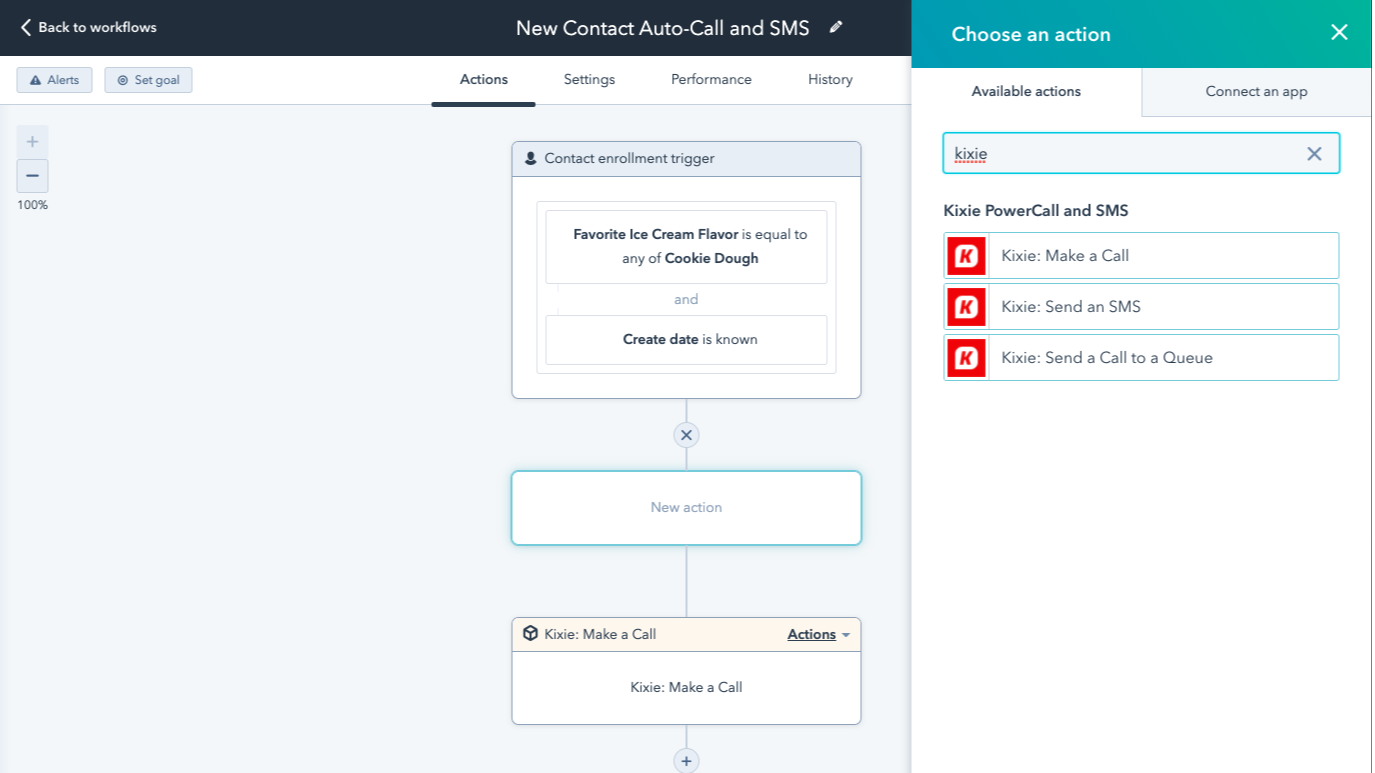This screenshot has height=773, width=1375.
Task: Click the Kixie icon next to 'Send an SMS'
Action: coord(966,306)
